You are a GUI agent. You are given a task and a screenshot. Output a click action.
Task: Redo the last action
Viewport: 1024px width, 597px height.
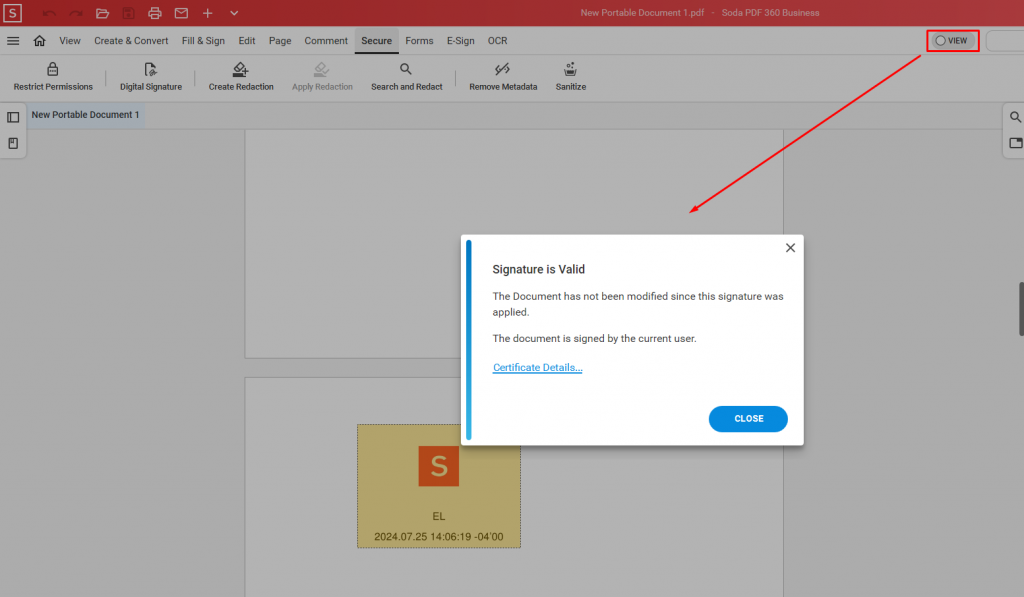click(76, 13)
